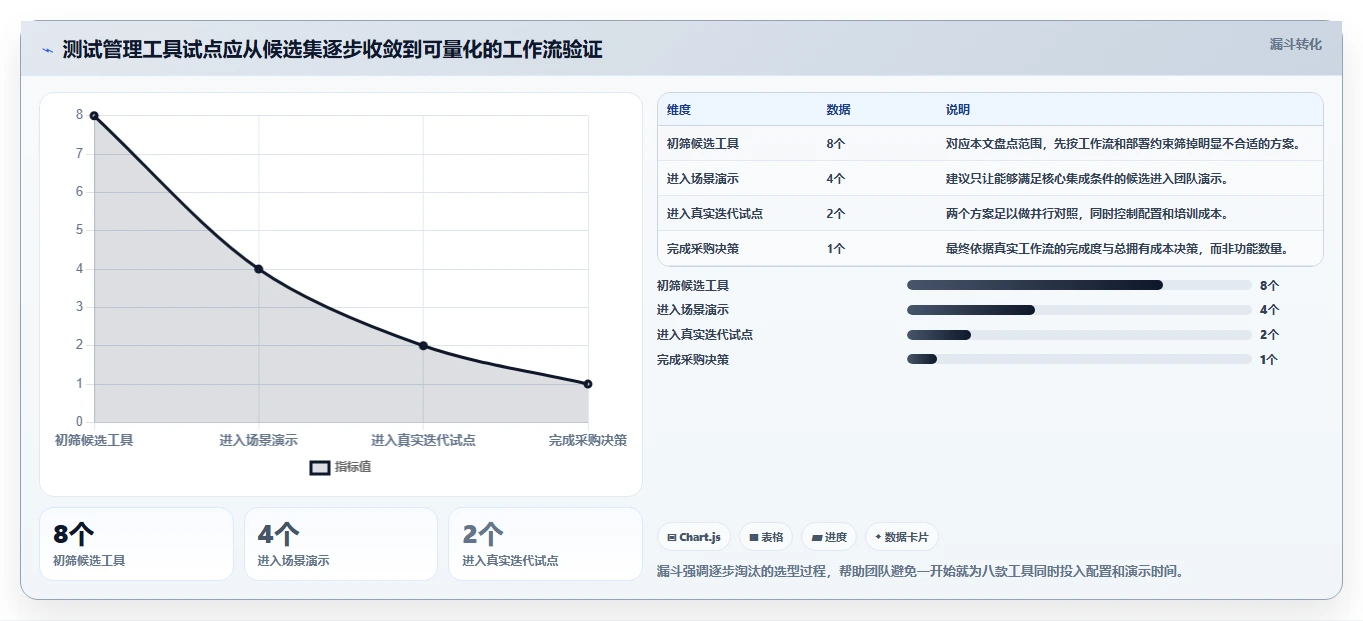Click the 初筛候选工具 progress row label
The image size is (1363, 621).
(x=693, y=285)
